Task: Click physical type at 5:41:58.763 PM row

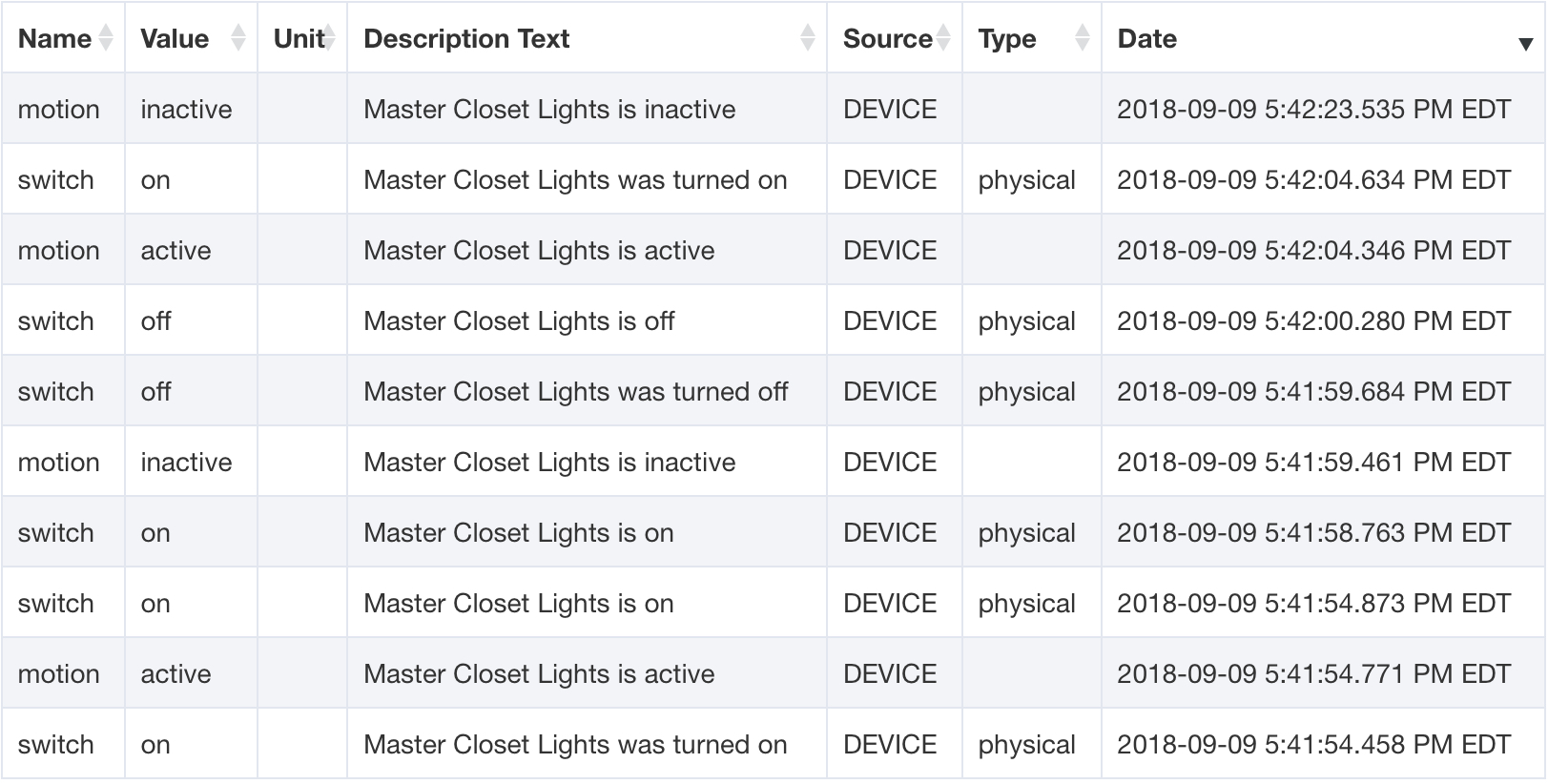Action: point(1026,533)
